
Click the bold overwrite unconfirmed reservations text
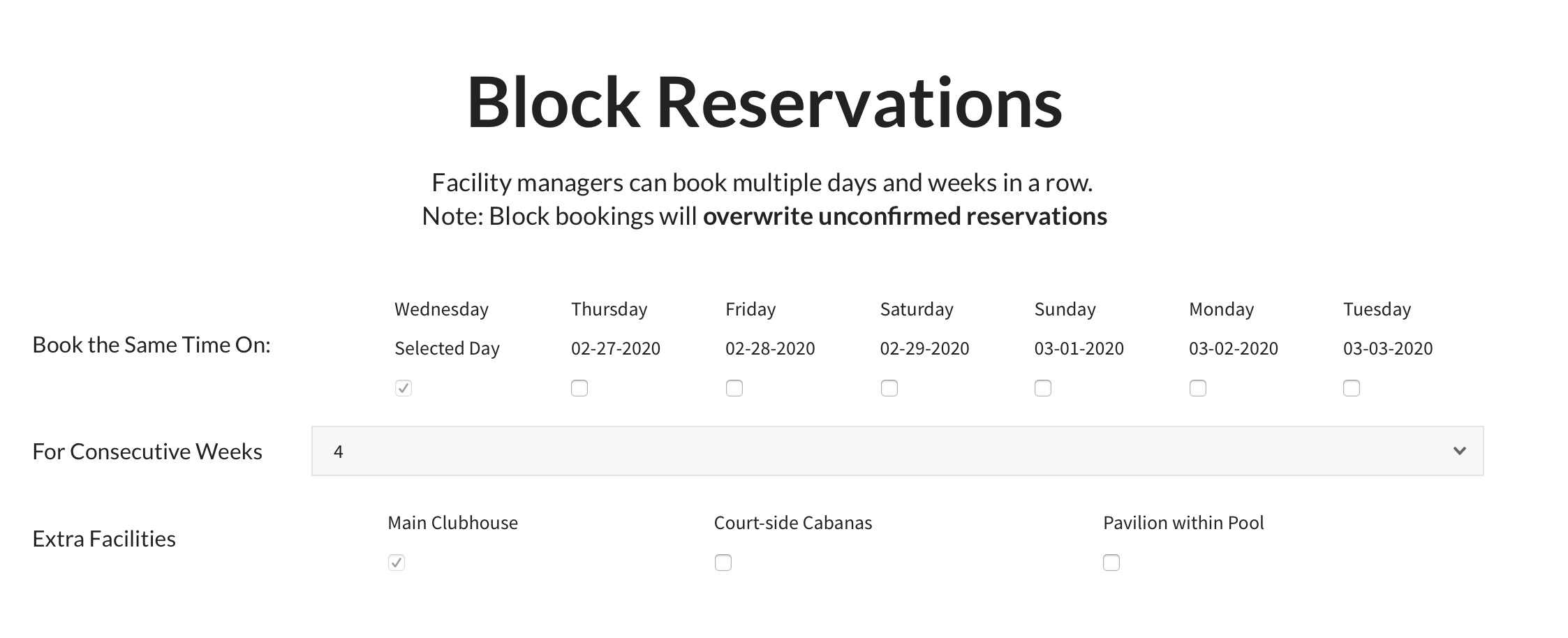click(x=905, y=216)
